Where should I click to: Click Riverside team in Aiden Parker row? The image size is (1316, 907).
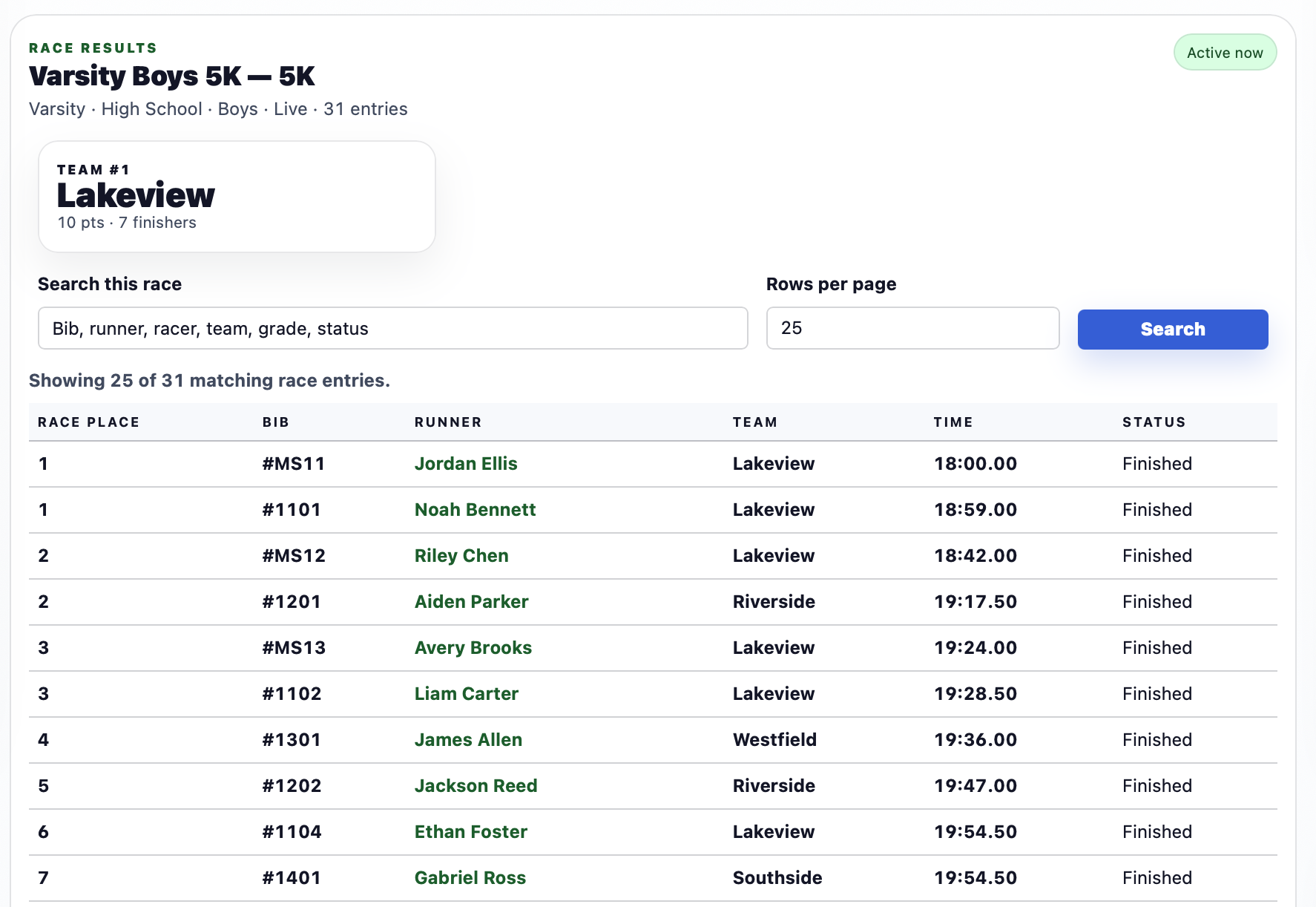point(774,602)
